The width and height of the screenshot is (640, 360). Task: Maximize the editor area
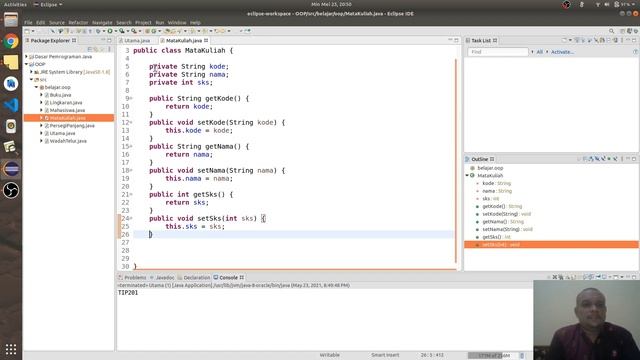(456, 40)
